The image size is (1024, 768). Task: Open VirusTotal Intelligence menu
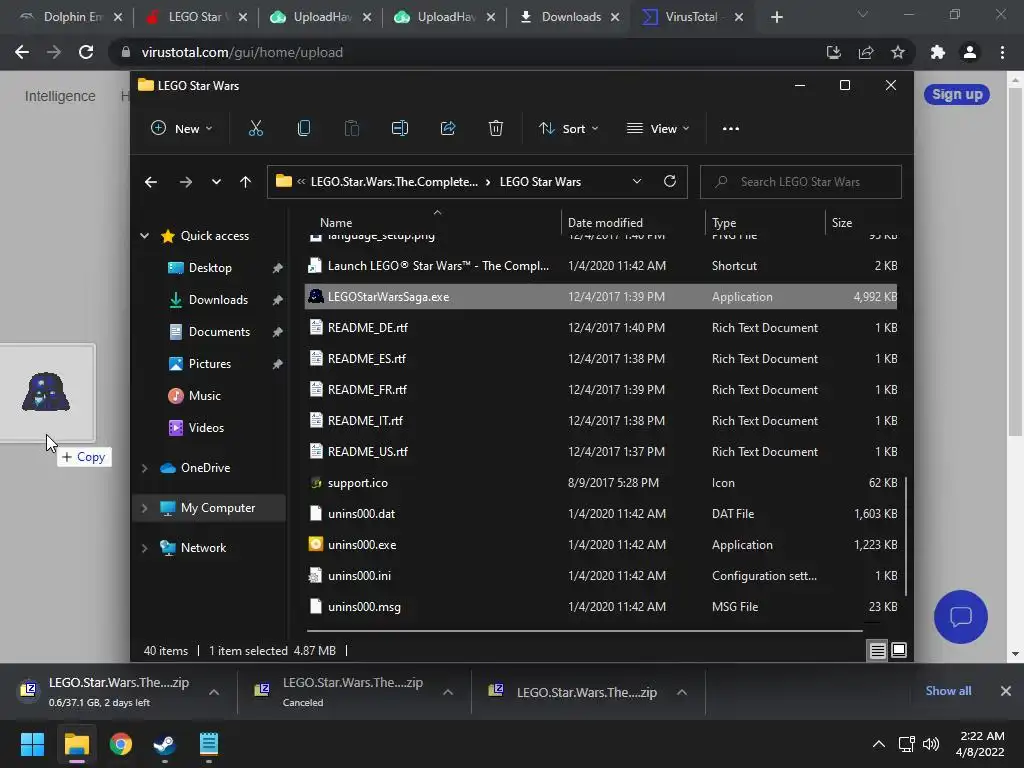(60, 96)
